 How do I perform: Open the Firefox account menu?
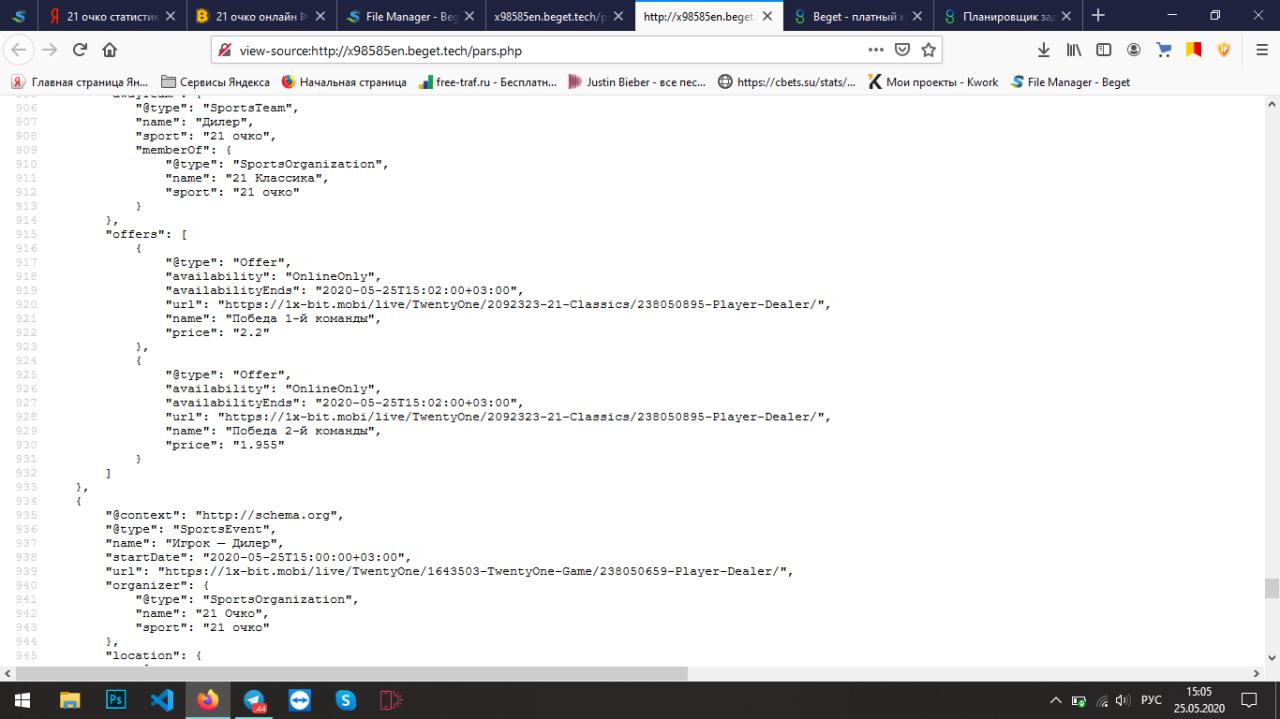(x=1134, y=50)
